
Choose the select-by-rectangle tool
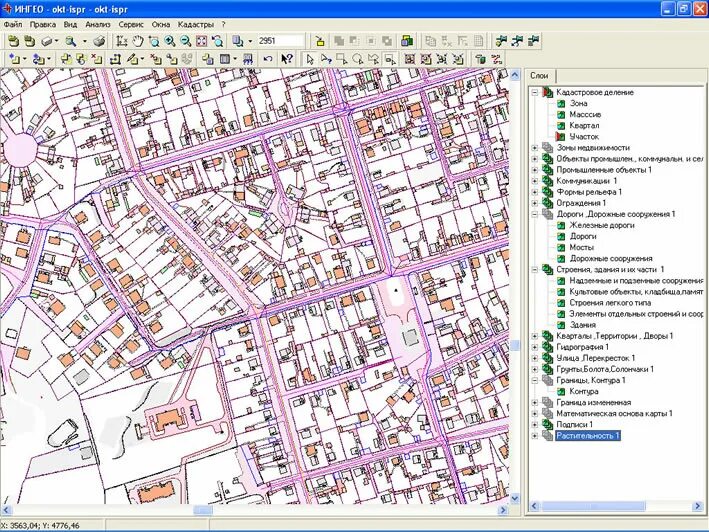point(342,59)
